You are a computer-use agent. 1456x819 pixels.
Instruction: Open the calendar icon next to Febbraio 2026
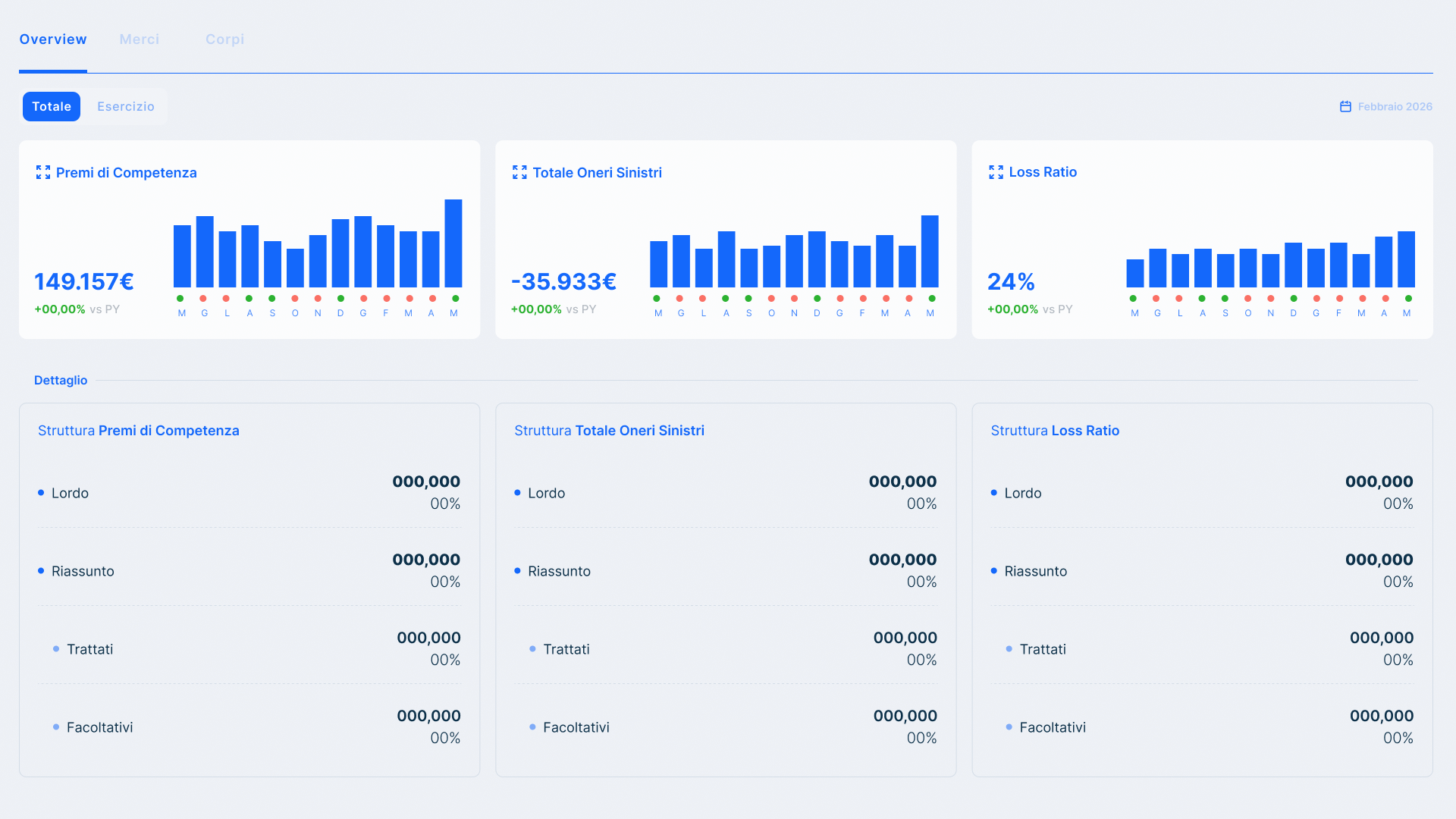[1346, 106]
